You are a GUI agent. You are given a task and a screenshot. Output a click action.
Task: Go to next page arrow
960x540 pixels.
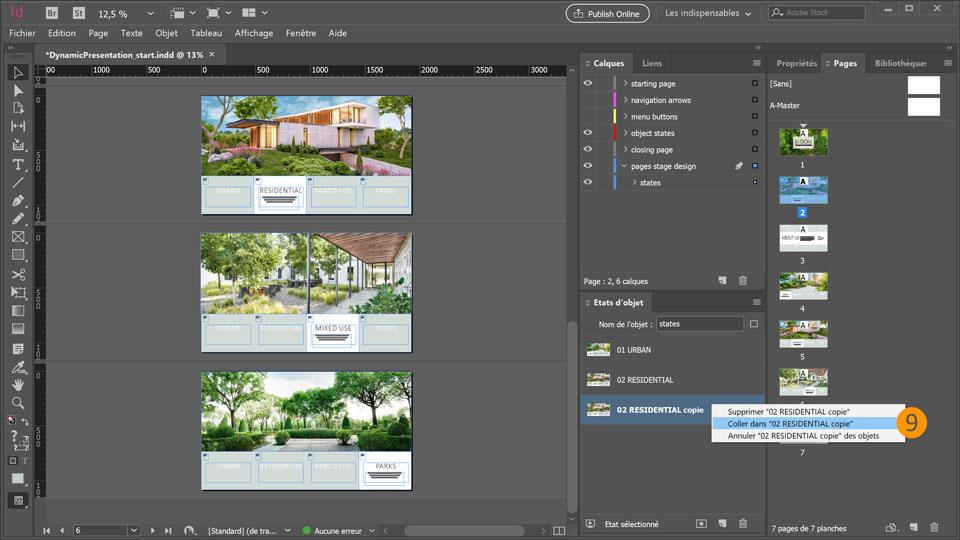click(x=152, y=531)
